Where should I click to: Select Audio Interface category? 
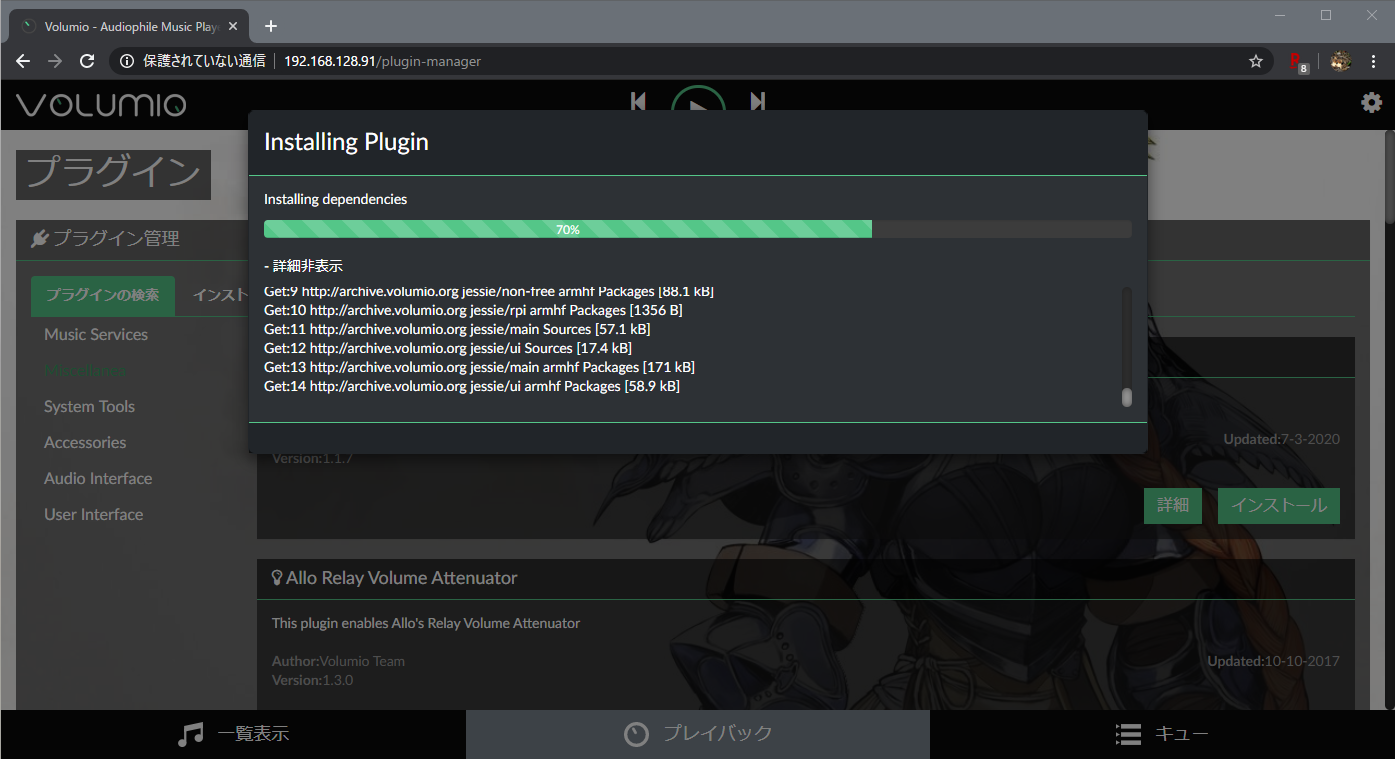click(x=98, y=478)
